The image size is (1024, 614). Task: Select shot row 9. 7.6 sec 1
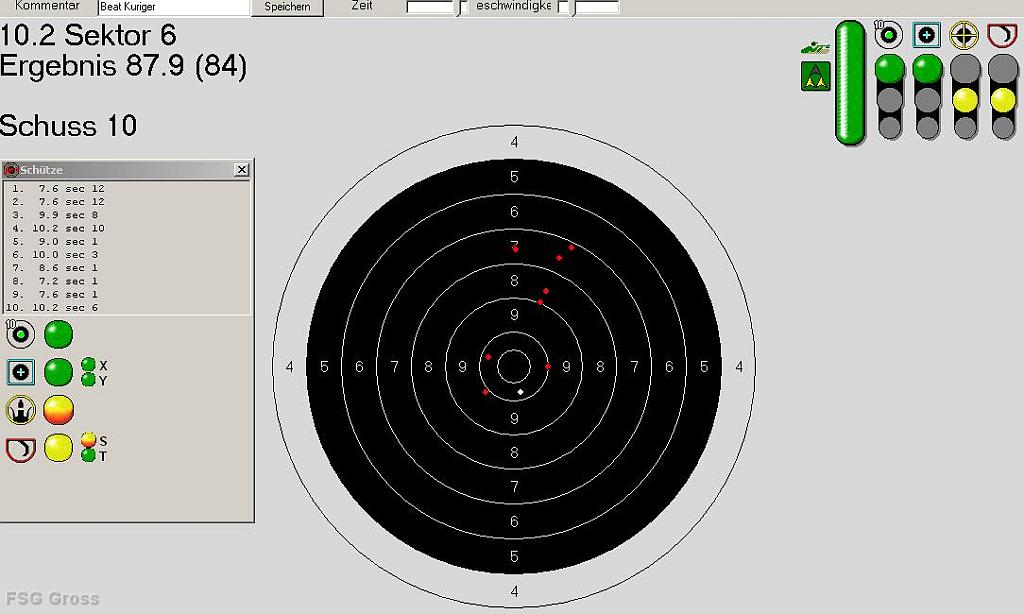click(127, 295)
